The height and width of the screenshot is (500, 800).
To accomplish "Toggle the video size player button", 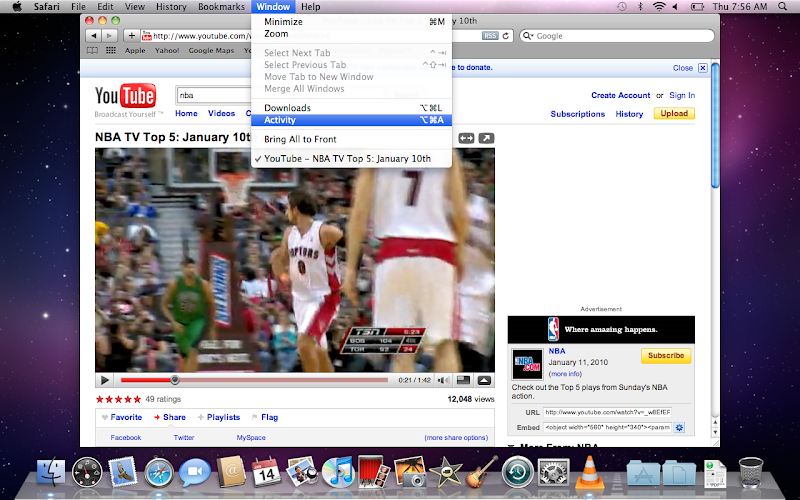I will point(463,380).
